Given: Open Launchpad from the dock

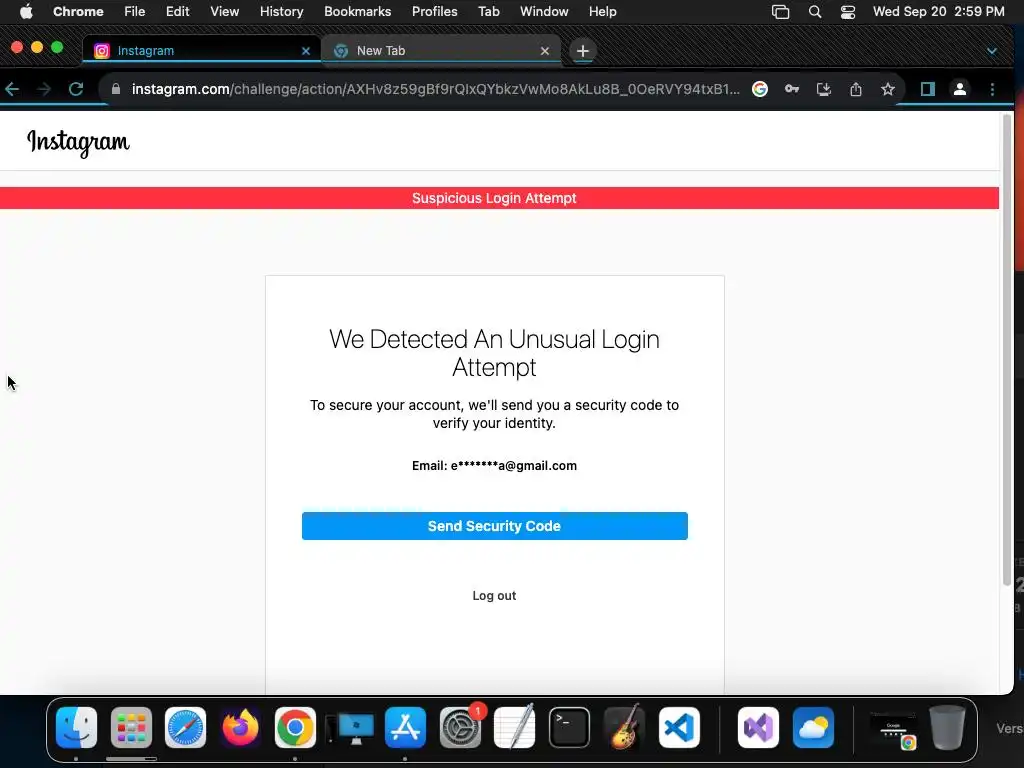Looking at the screenshot, I should click(x=131, y=728).
